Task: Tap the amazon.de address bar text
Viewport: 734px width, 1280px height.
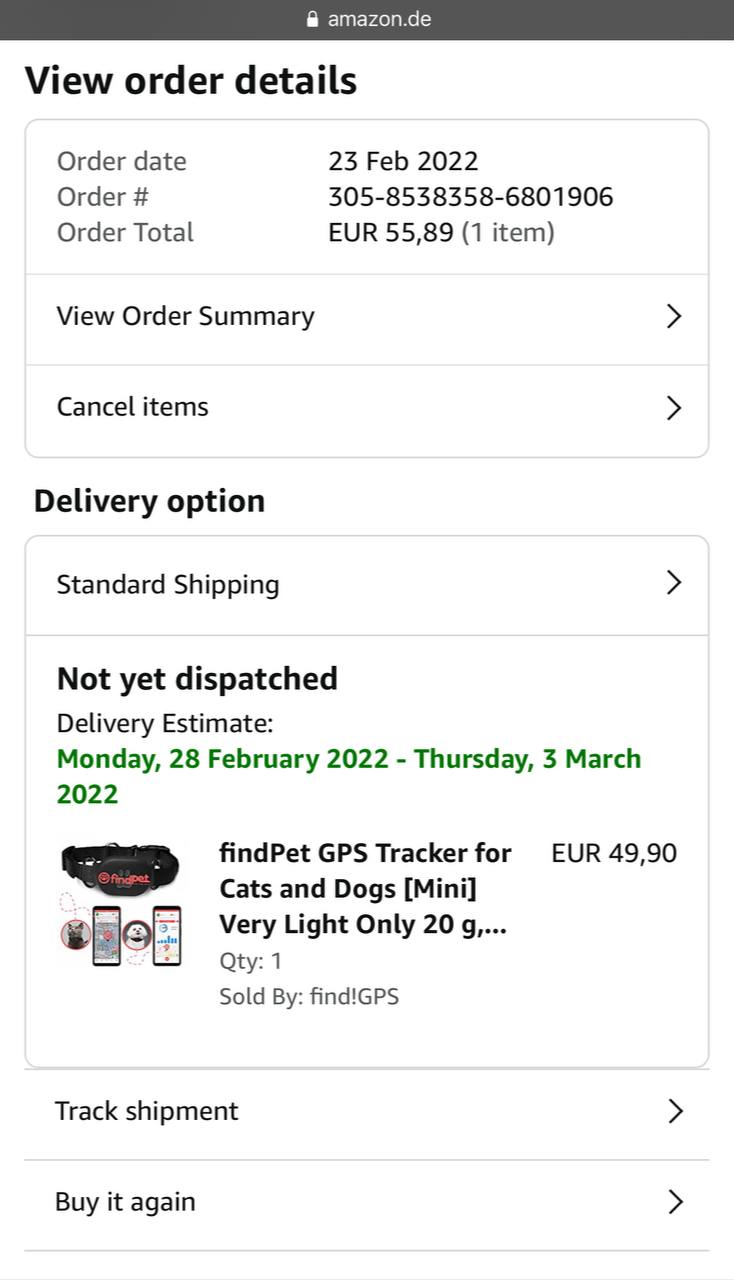Action: point(379,19)
